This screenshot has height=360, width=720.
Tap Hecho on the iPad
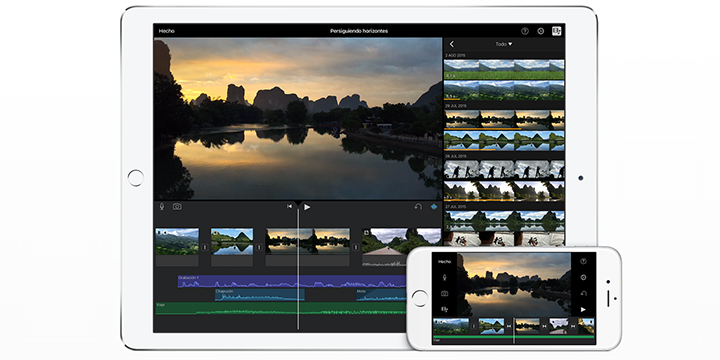tap(167, 31)
